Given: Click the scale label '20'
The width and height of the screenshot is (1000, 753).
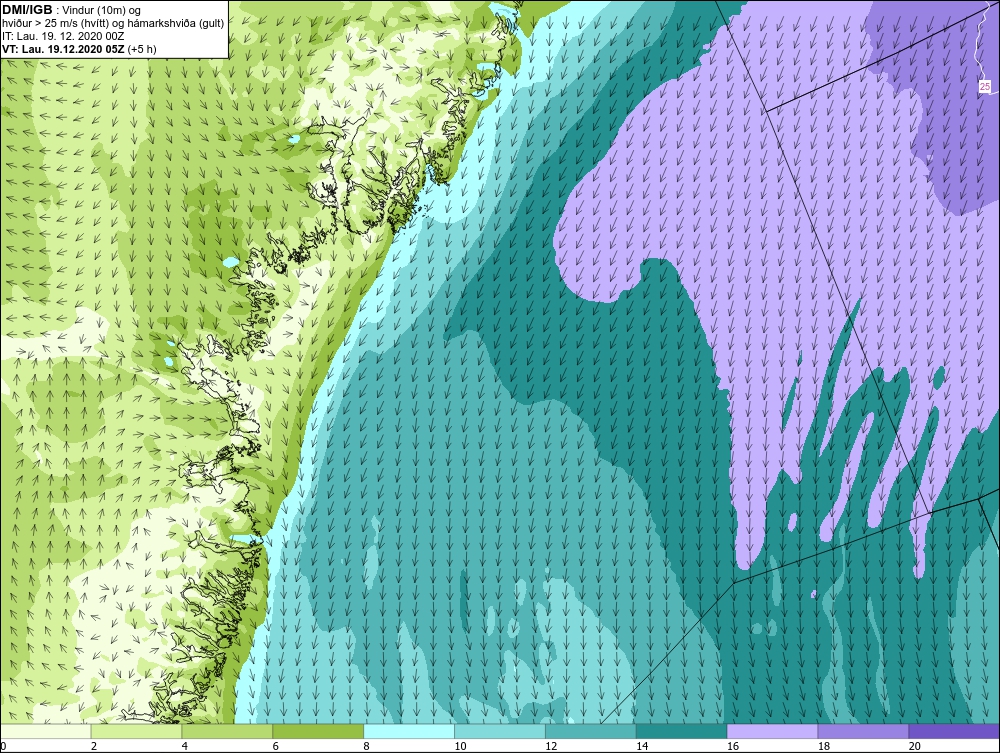Looking at the screenshot, I should coord(915,746).
